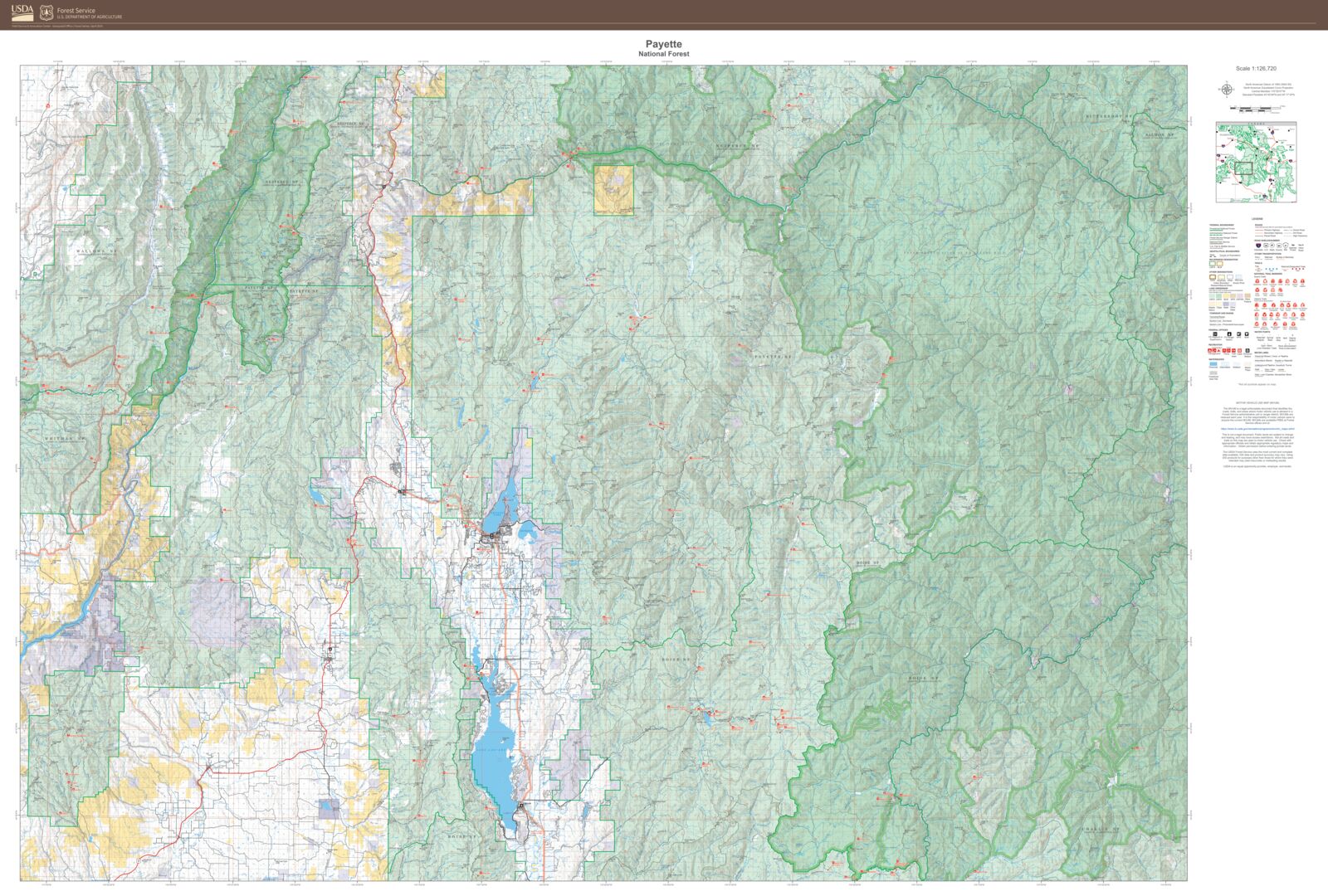Viewport: 1328px width, 896px height.
Task: Select the LEGEND heading
Action: point(1257,218)
